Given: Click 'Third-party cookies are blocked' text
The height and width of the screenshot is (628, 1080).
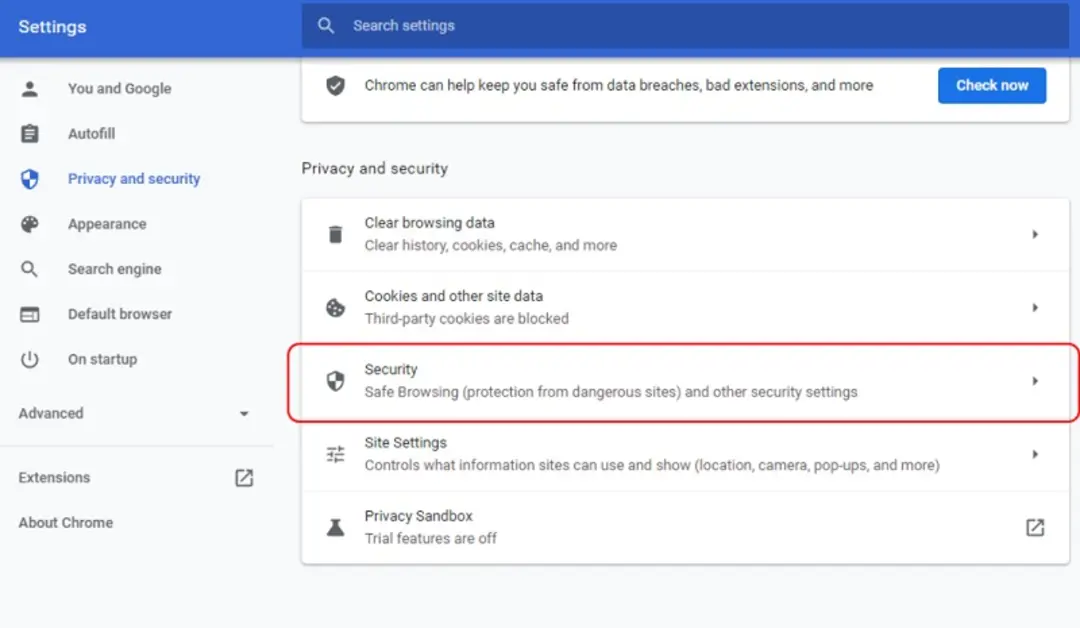Looking at the screenshot, I should (467, 319).
